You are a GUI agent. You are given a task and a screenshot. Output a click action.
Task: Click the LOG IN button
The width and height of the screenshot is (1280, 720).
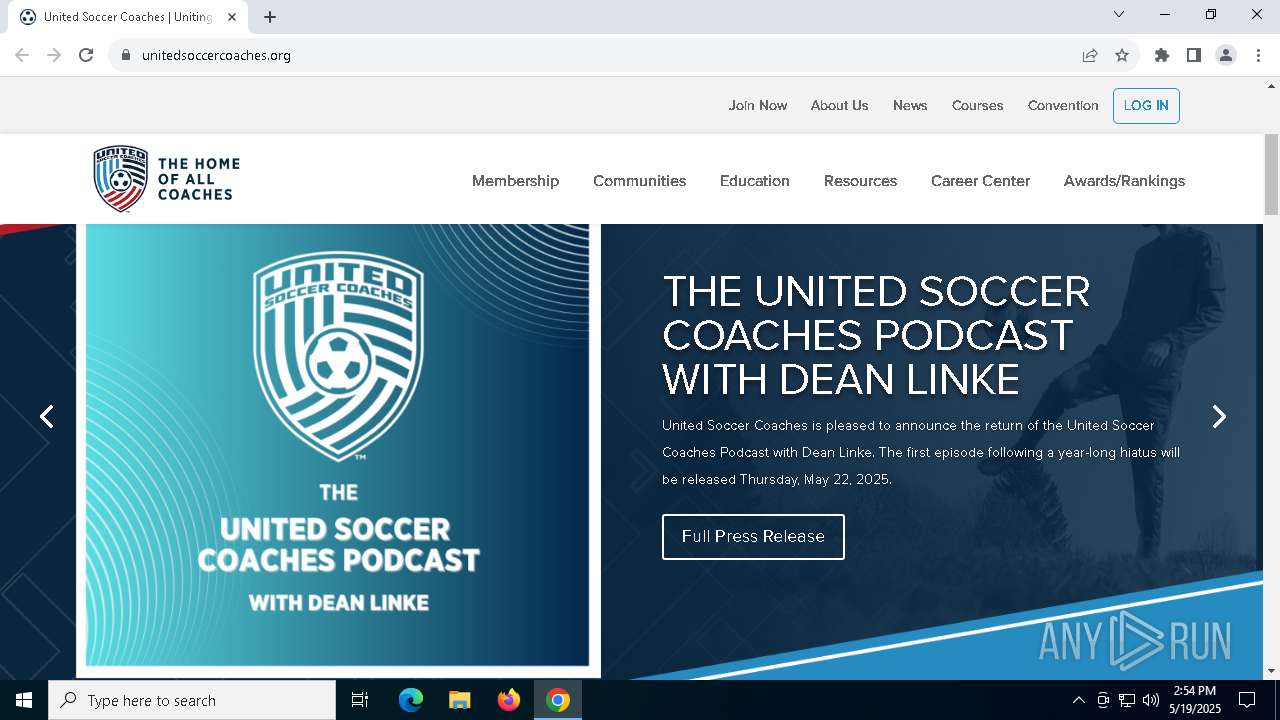tap(1146, 106)
